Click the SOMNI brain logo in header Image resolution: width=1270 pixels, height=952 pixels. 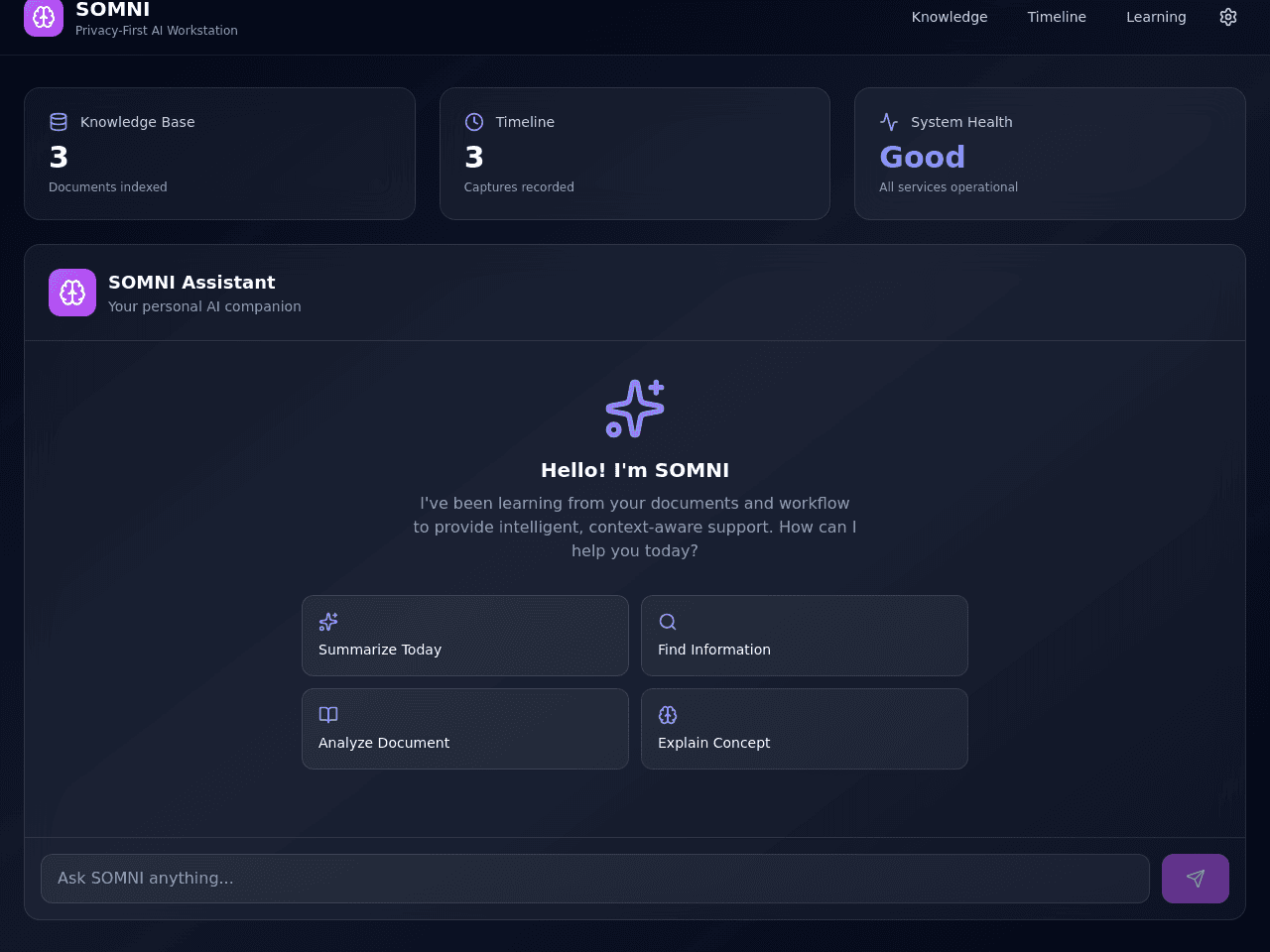coord(44,17)
